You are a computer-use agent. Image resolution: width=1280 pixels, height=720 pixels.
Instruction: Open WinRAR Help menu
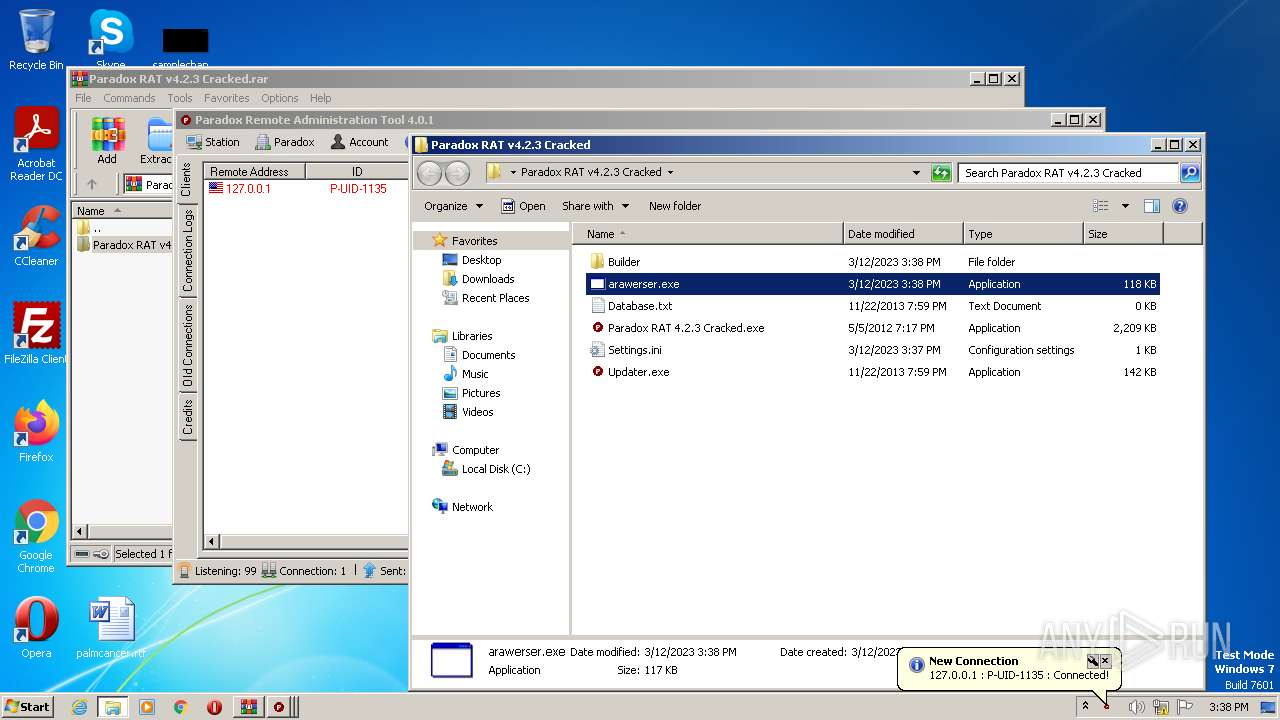320,98
